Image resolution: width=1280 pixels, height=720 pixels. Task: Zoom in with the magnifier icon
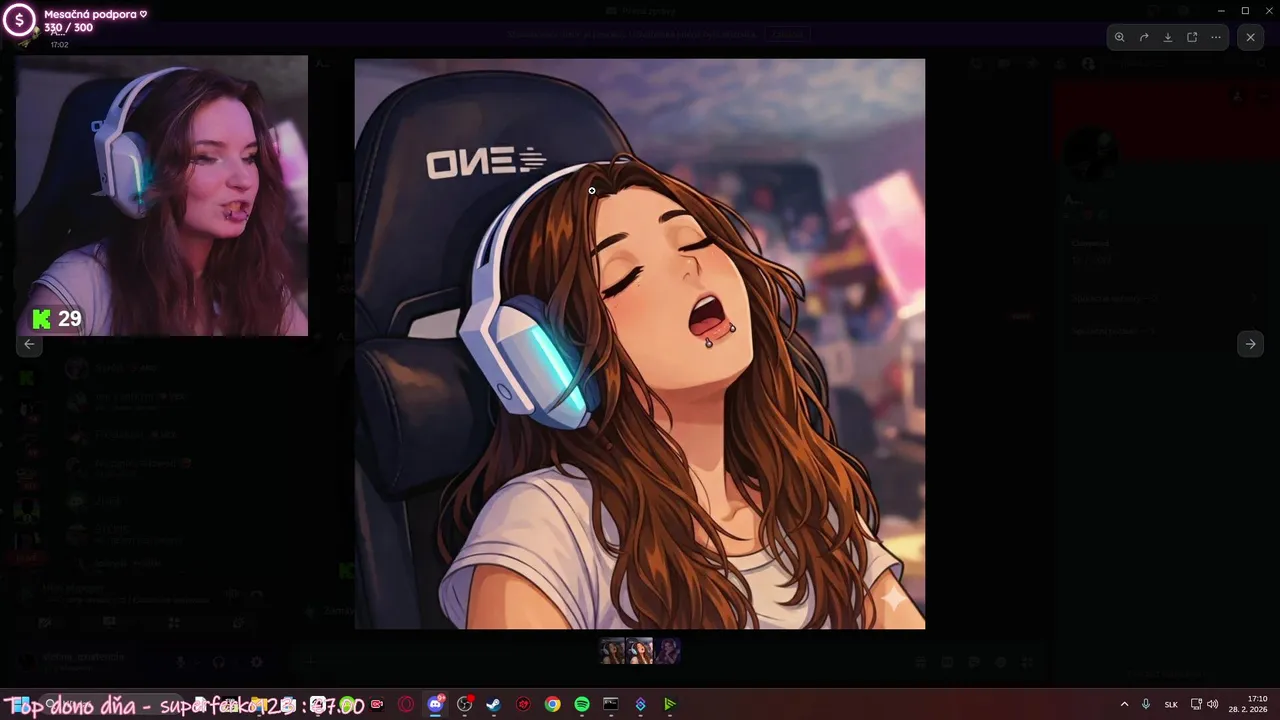[1119, 37]
